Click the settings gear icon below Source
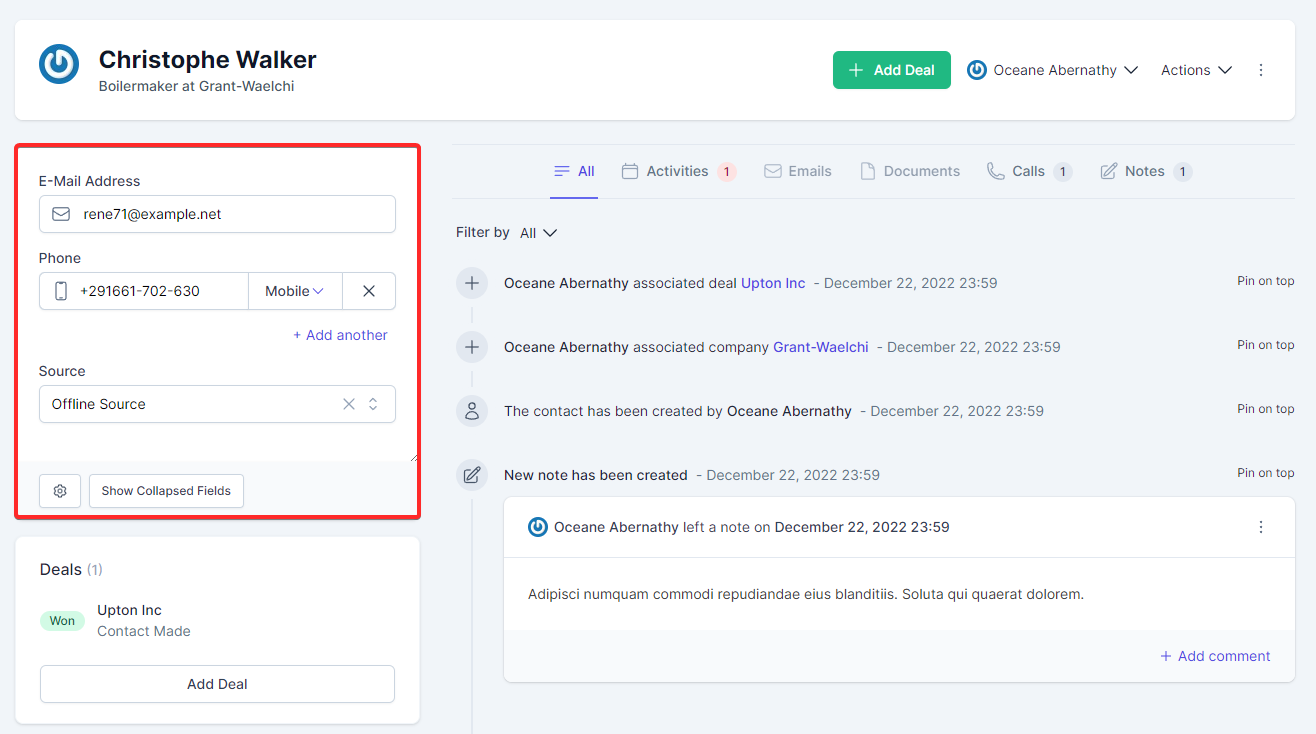Screen dimensions: 1316x734 click(x=60, y=491)
